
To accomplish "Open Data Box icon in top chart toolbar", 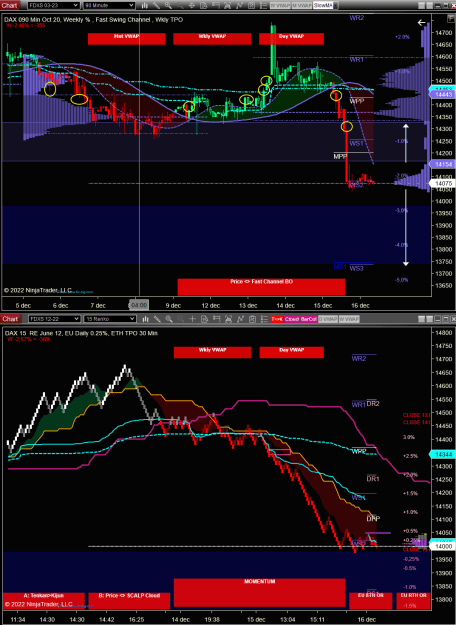I will click(203, 6).
